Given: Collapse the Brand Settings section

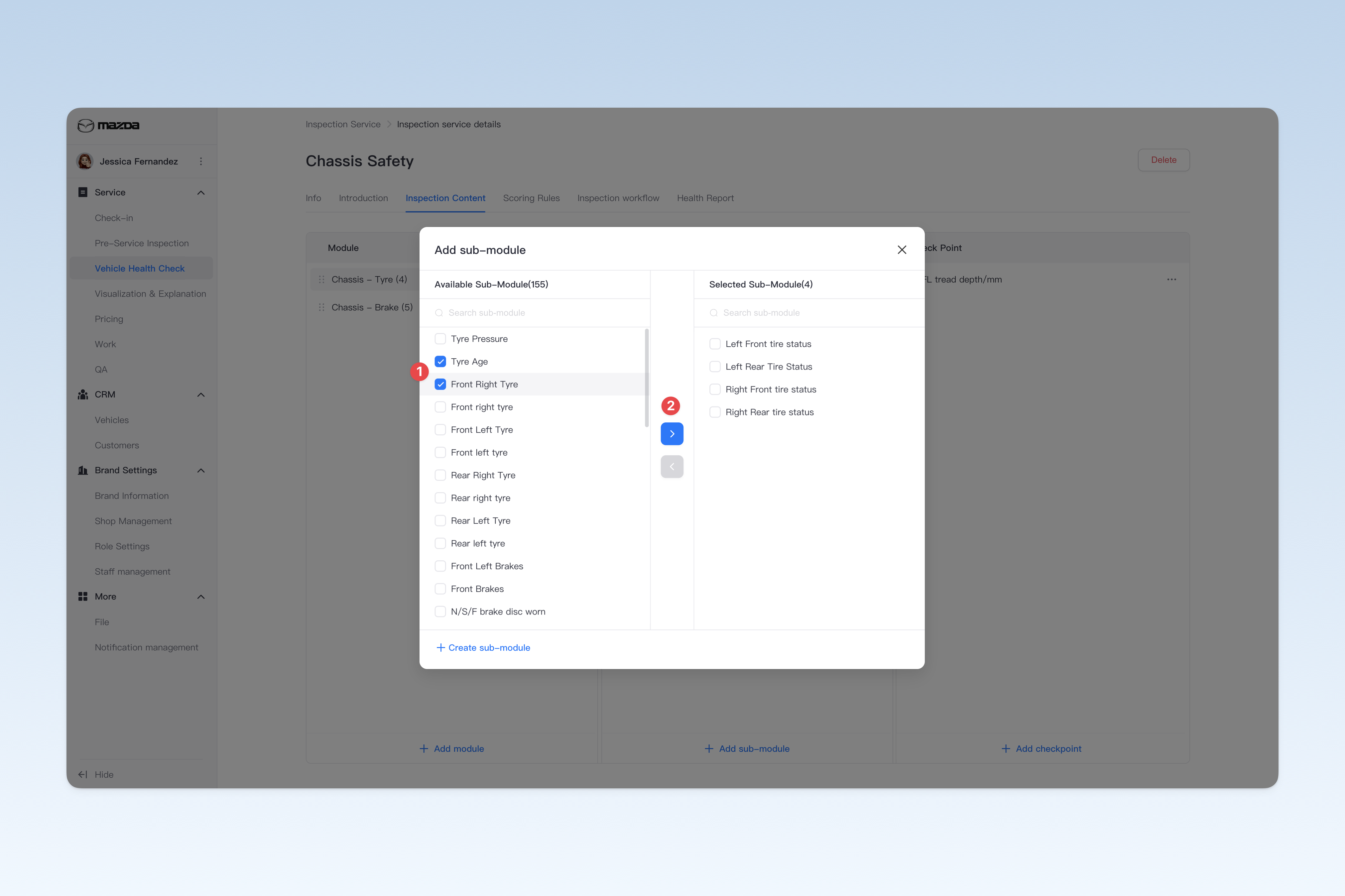Looking at the screenshot, I should 201,470.
